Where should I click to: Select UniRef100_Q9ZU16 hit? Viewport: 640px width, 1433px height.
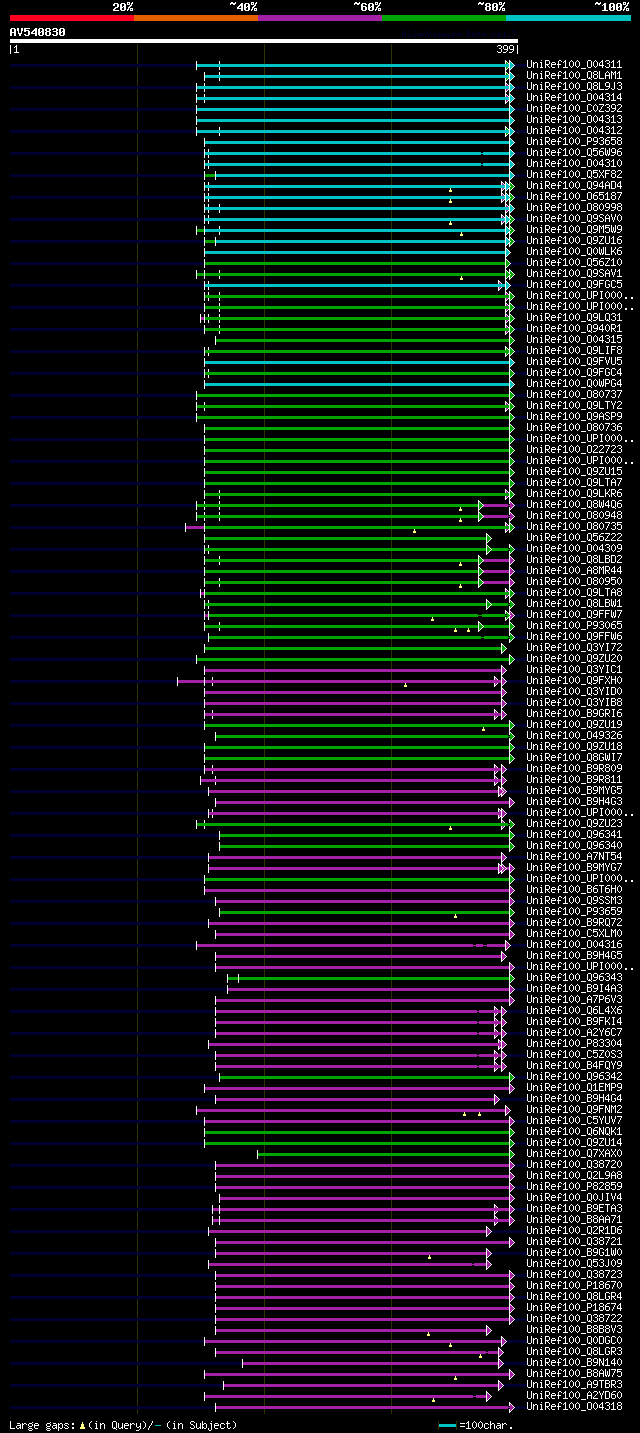point(574,241)
